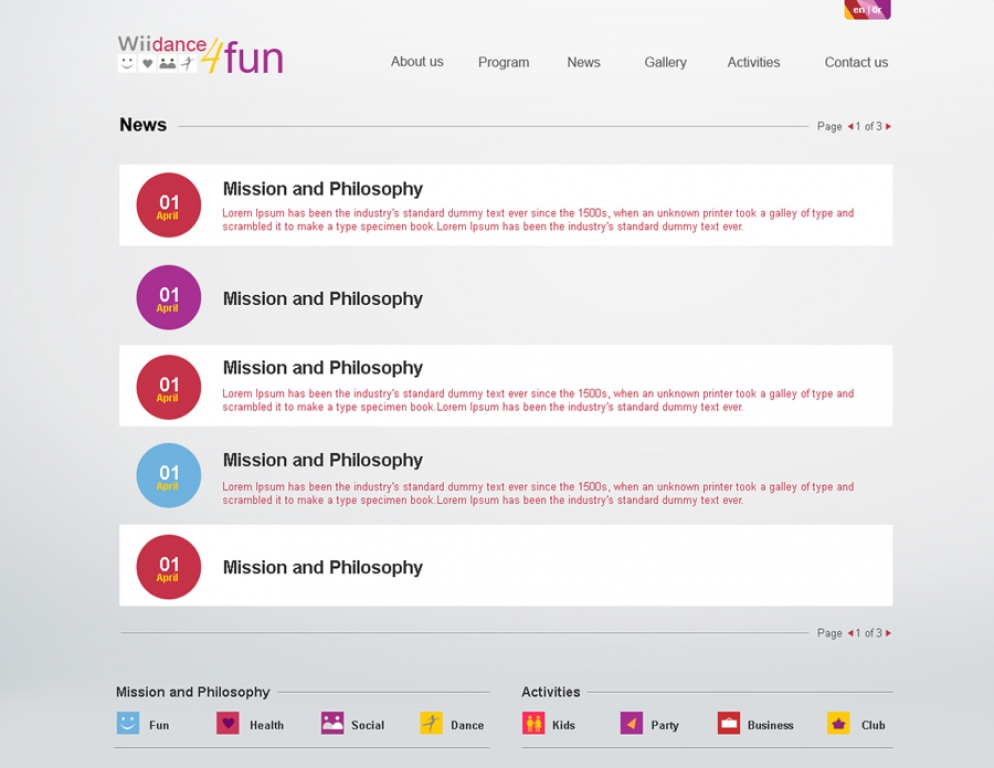
Task: Click the purple 01 April date badge
Action: click(x=169, y=297)
